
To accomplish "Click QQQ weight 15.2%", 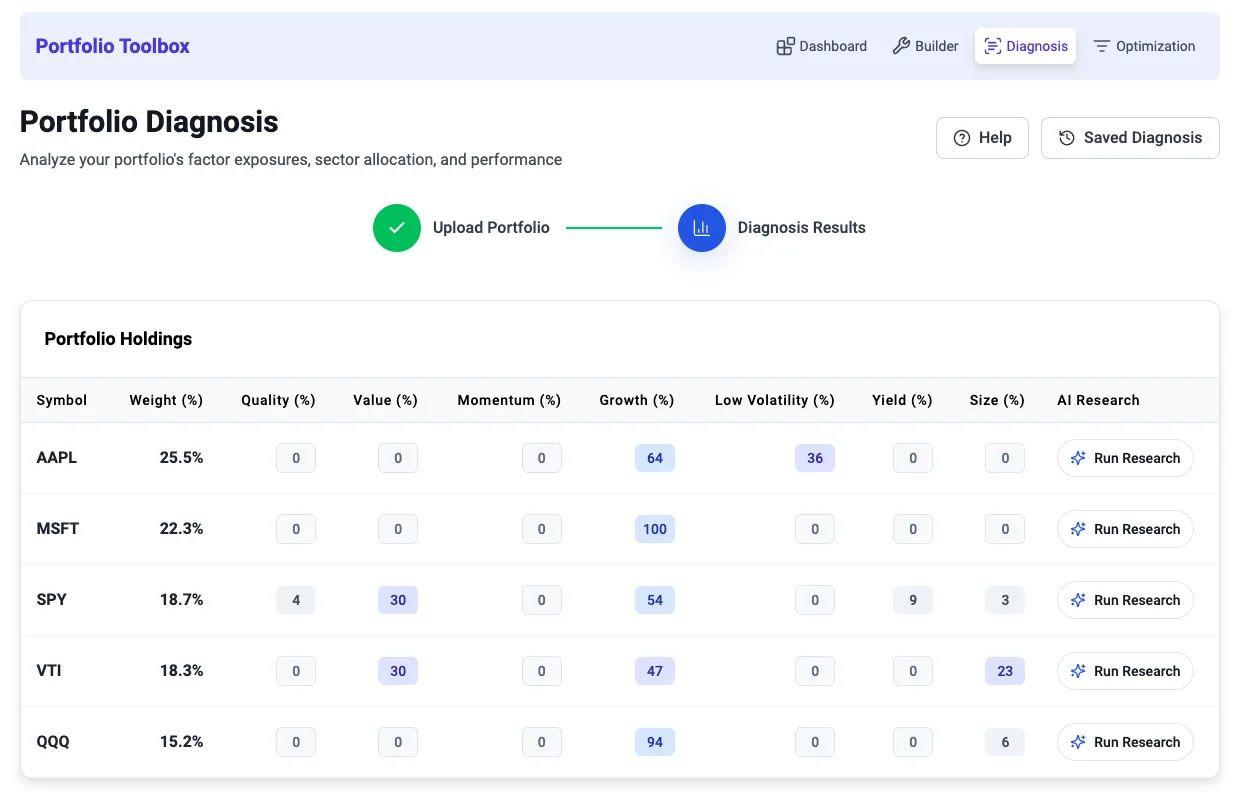I will pos(181,742).
